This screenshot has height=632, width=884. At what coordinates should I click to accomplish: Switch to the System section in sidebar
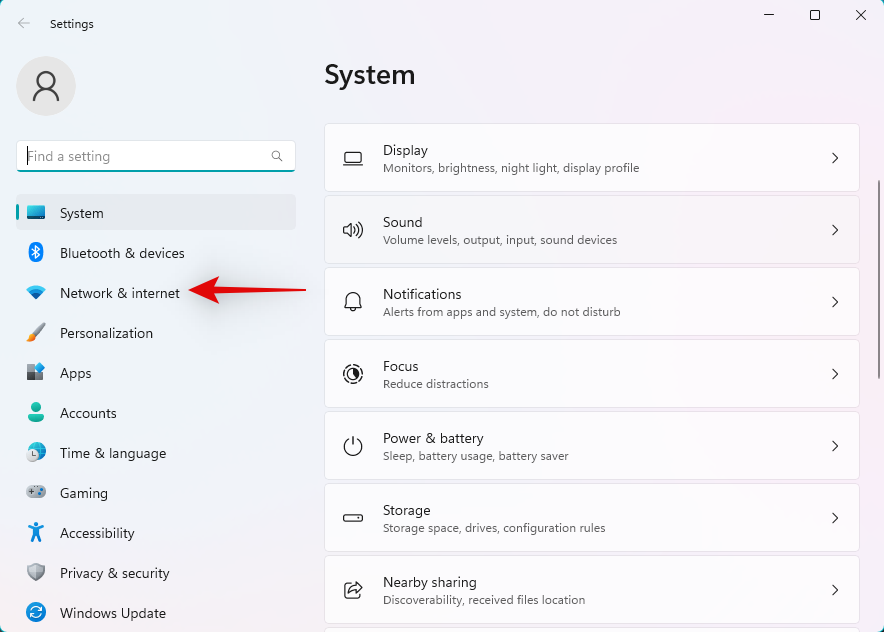(82, 213)
